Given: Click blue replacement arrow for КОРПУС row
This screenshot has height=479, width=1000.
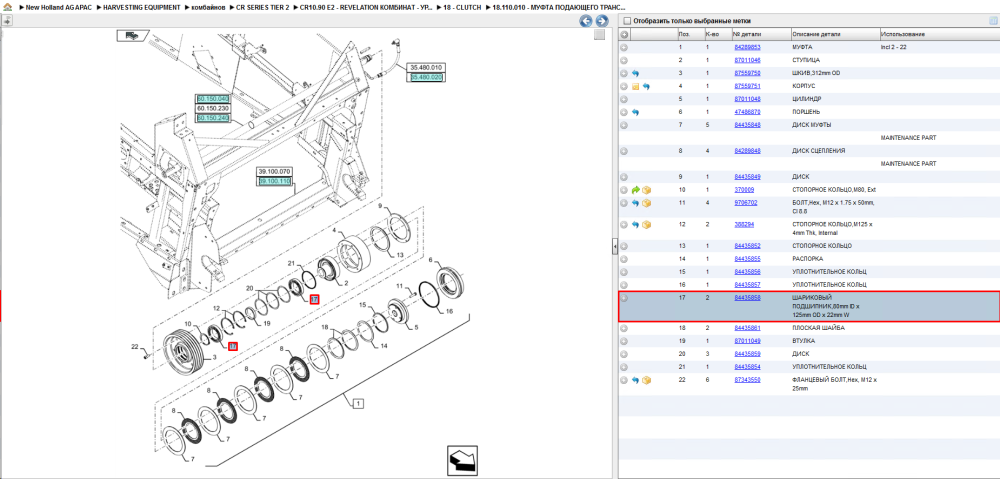Looking at the screenshot, I should point(646,86).
